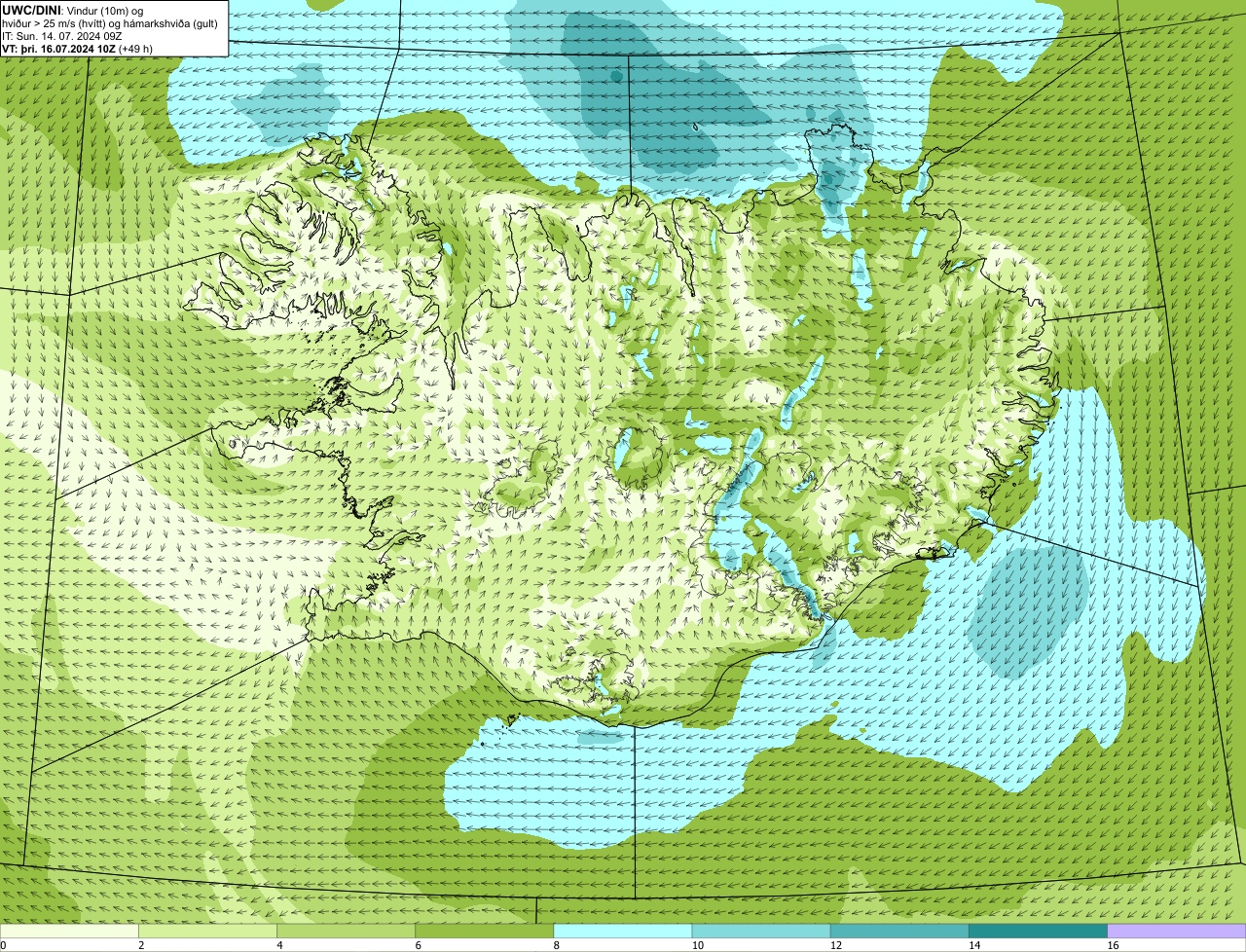This screenshot has height=952, width=1246.
Task: Click the legend scale label "4"
Action: [x=279, y=945]
